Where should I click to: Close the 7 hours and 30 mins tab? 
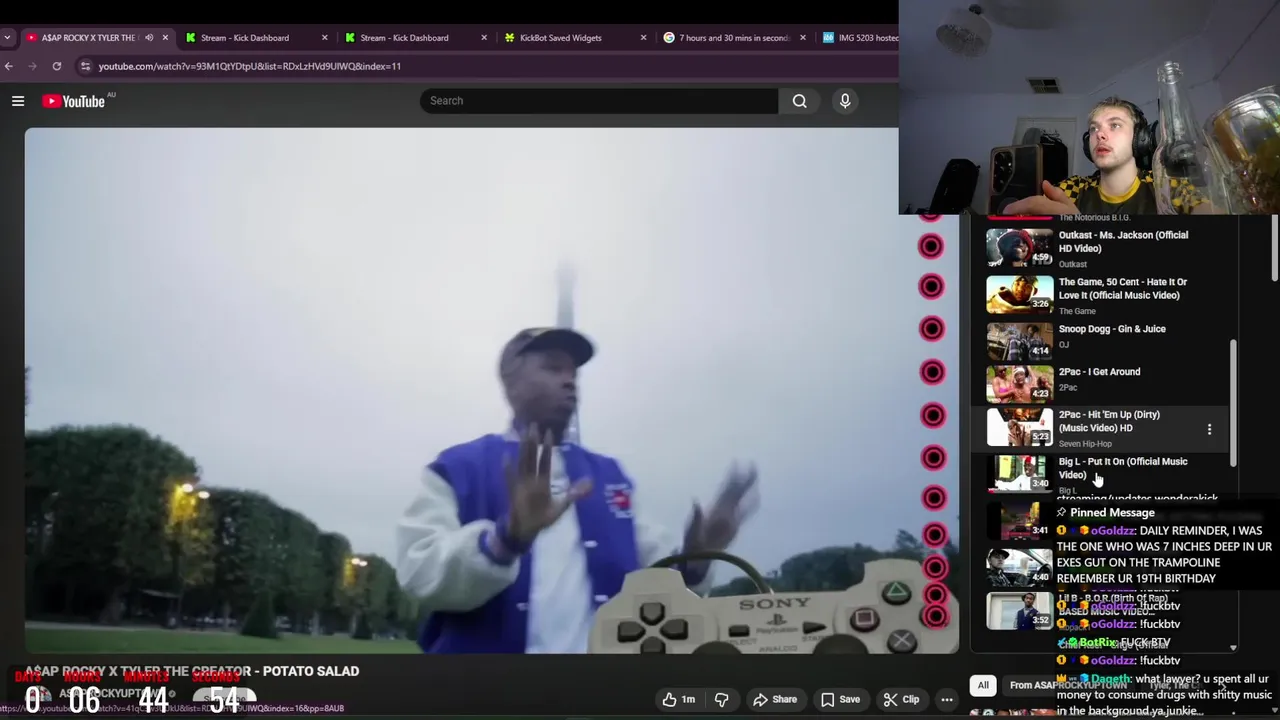click(802, 38)
